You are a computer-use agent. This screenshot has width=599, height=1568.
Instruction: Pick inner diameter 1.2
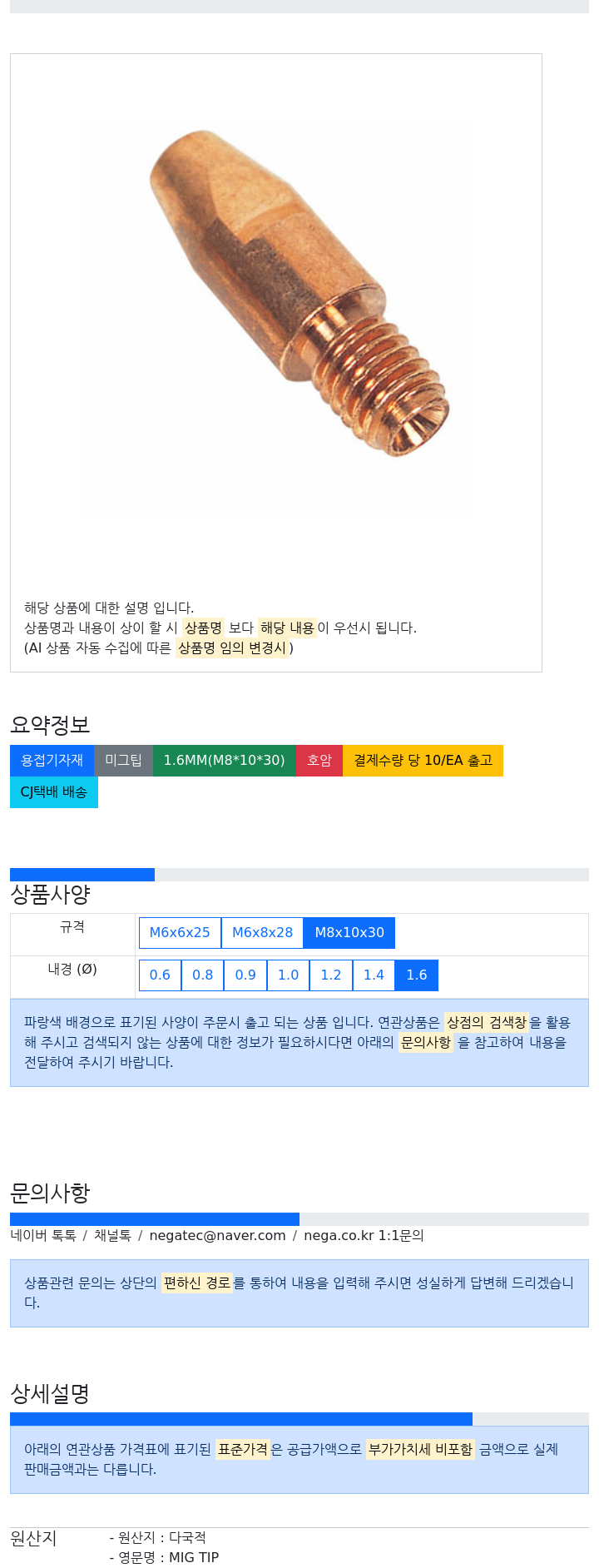pos(331,975)
